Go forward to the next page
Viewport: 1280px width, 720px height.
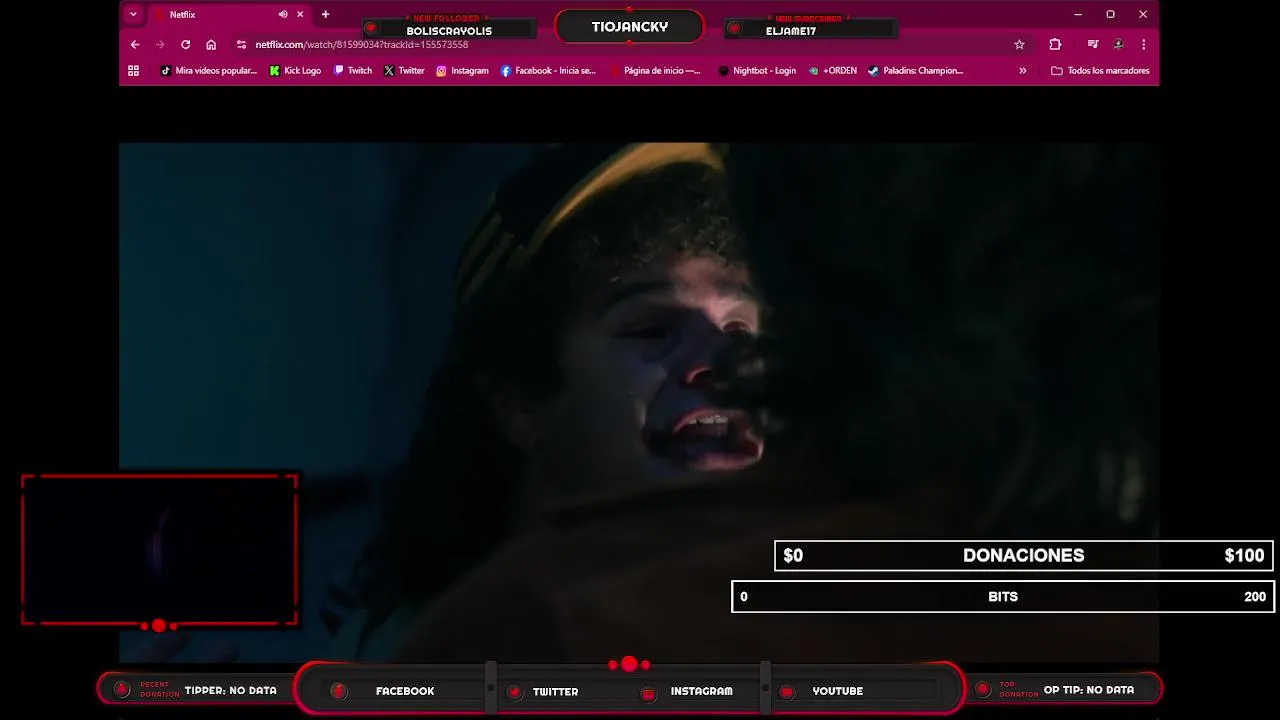click(160, 45)
